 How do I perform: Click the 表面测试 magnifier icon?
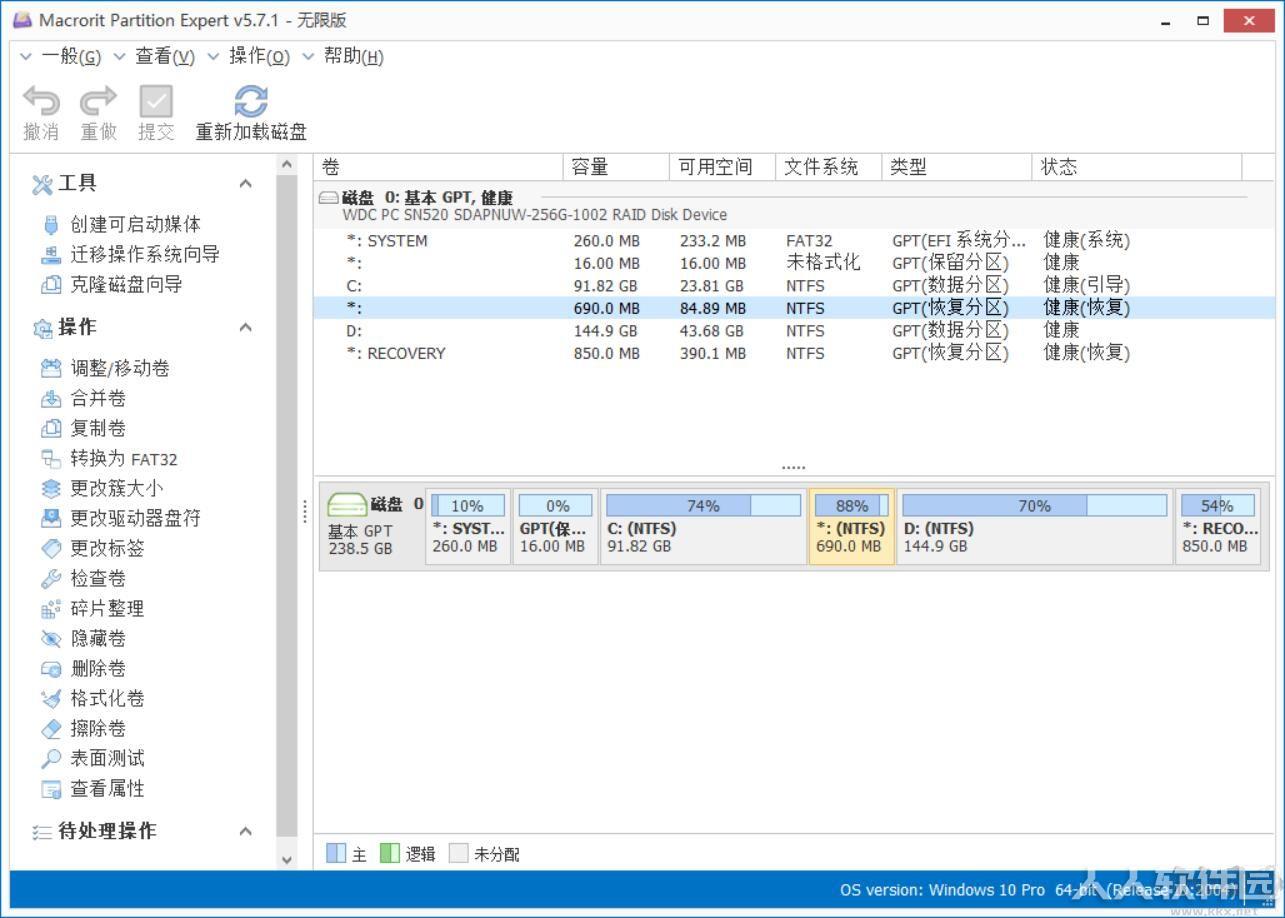51,759
